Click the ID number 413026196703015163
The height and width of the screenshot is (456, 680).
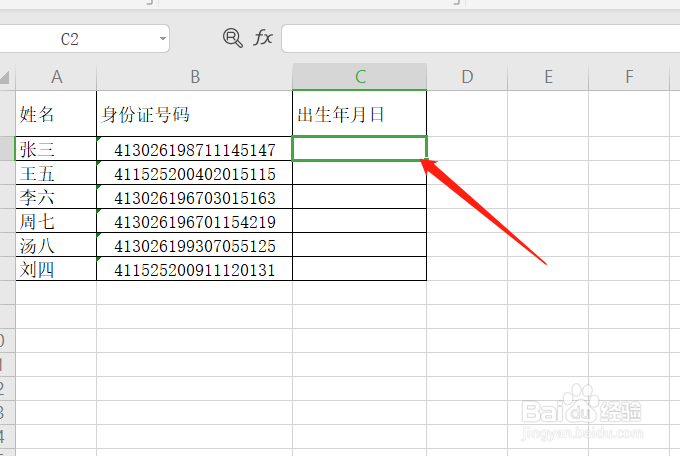(194, 198)
